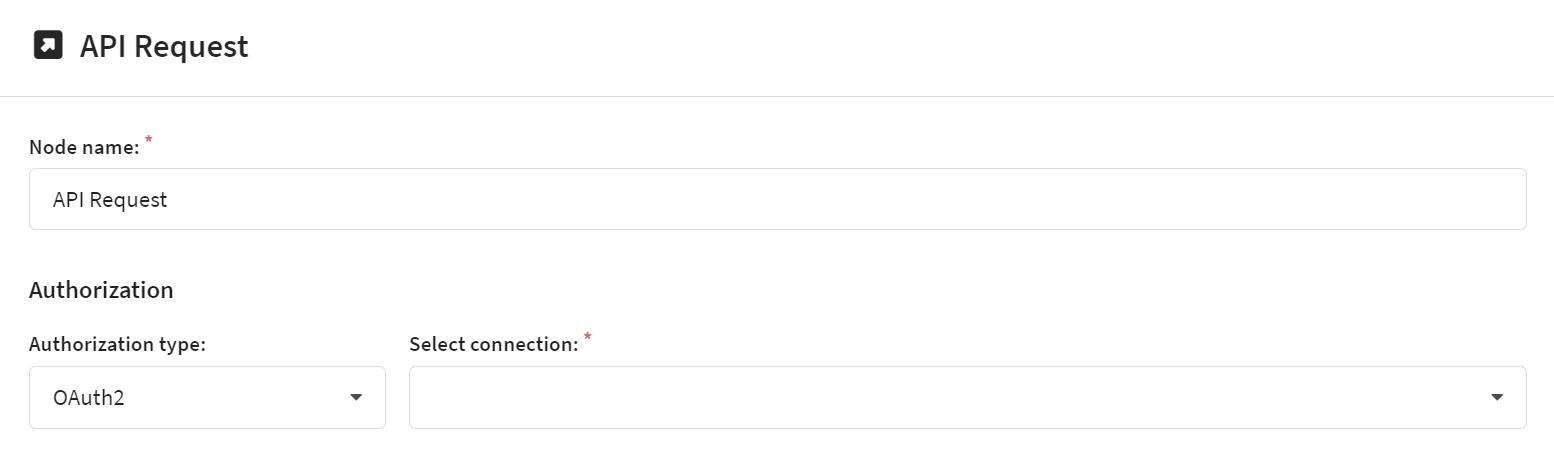This screenshot has height=449, width=1554.
Task: Click the "API Request" header title
Action: tap(164, 47)
